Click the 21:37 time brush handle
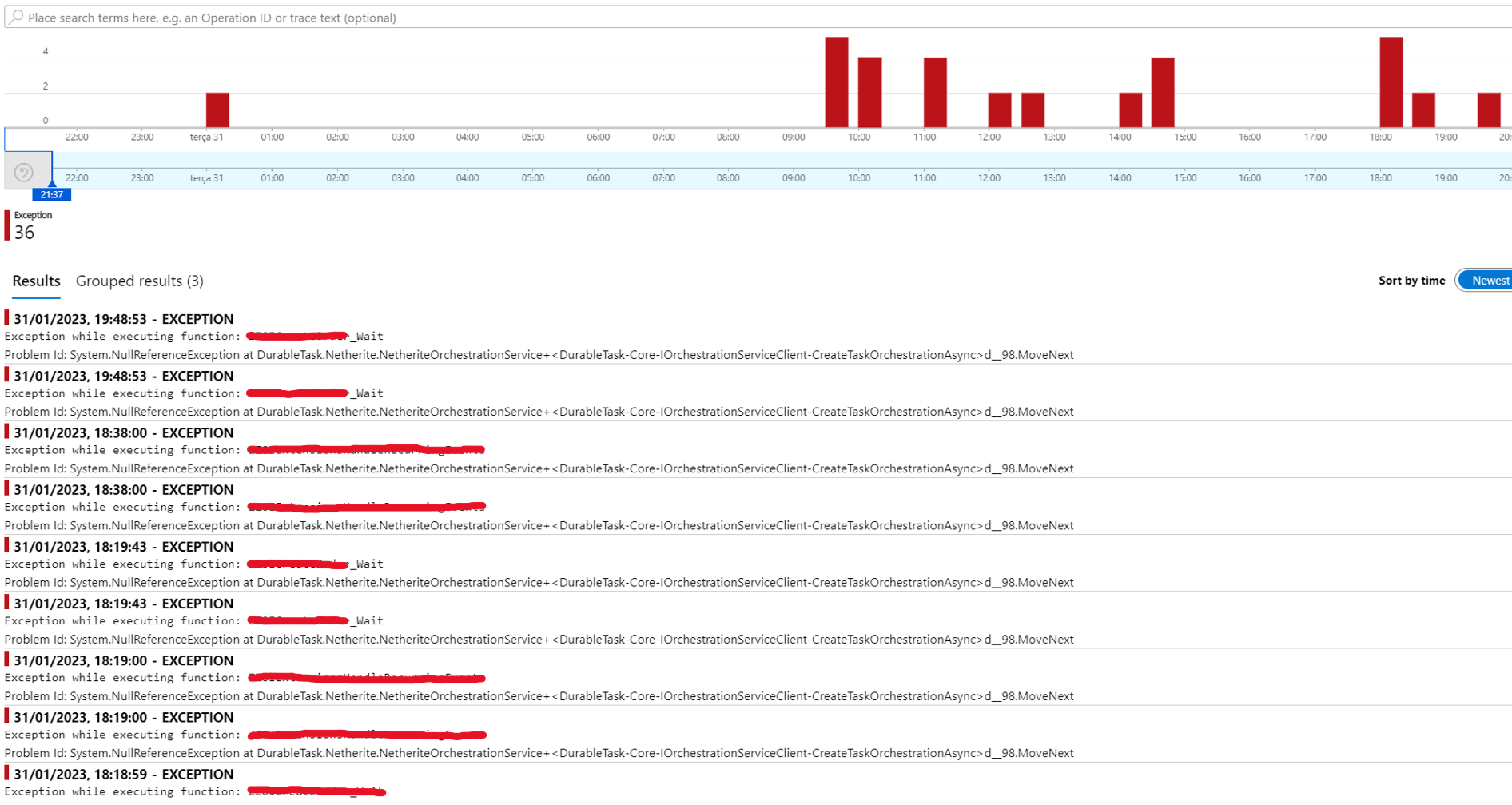The image size is (1512, 805). click(51, 193)
